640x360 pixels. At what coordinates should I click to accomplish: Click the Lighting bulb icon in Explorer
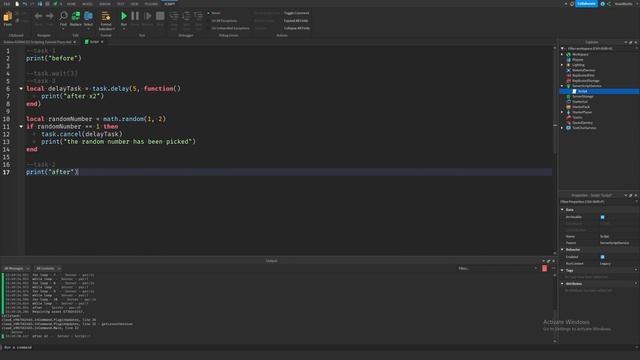pos(568,65)
